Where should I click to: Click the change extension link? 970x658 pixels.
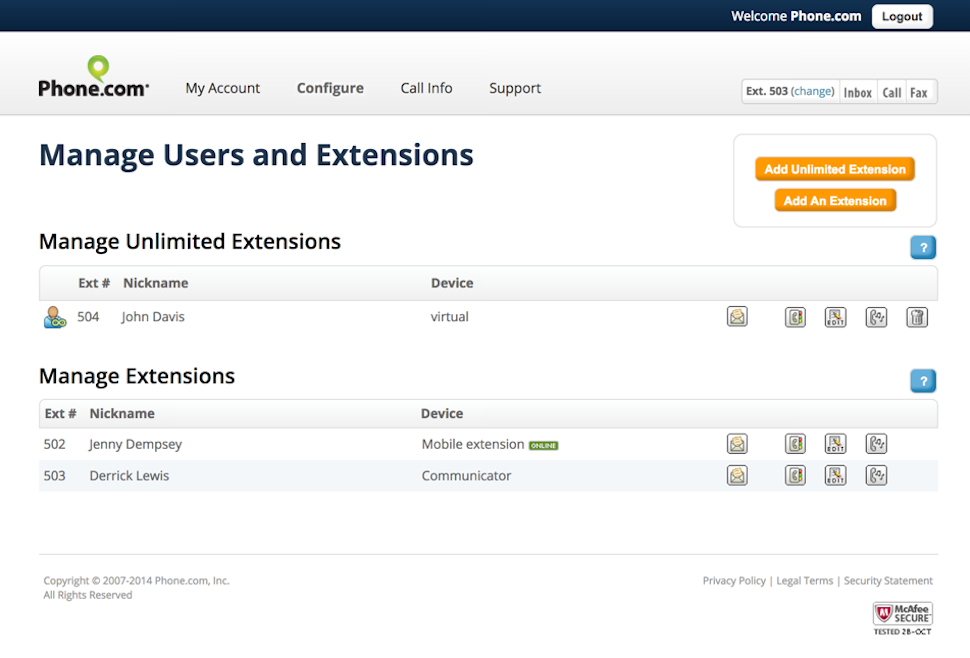pyautogui.click(x=813, y=91)
